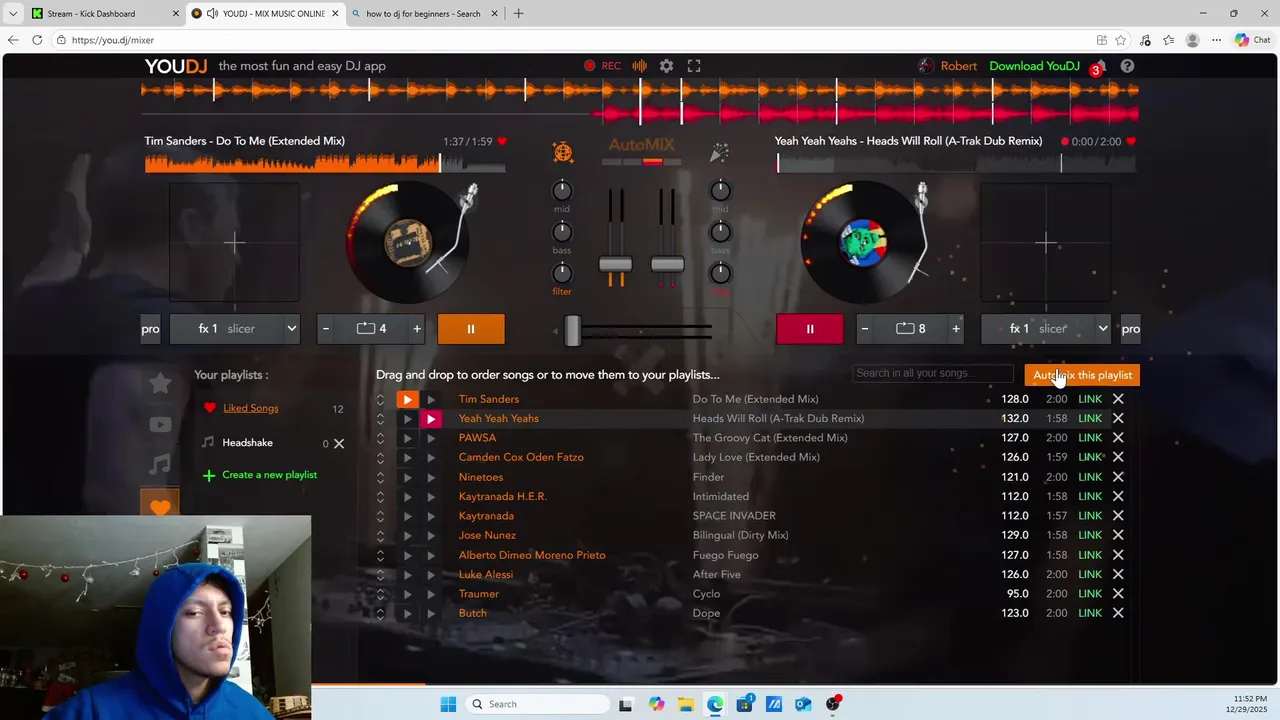
Task: Adjust right channel volume fader
Action: coord(667,265)
